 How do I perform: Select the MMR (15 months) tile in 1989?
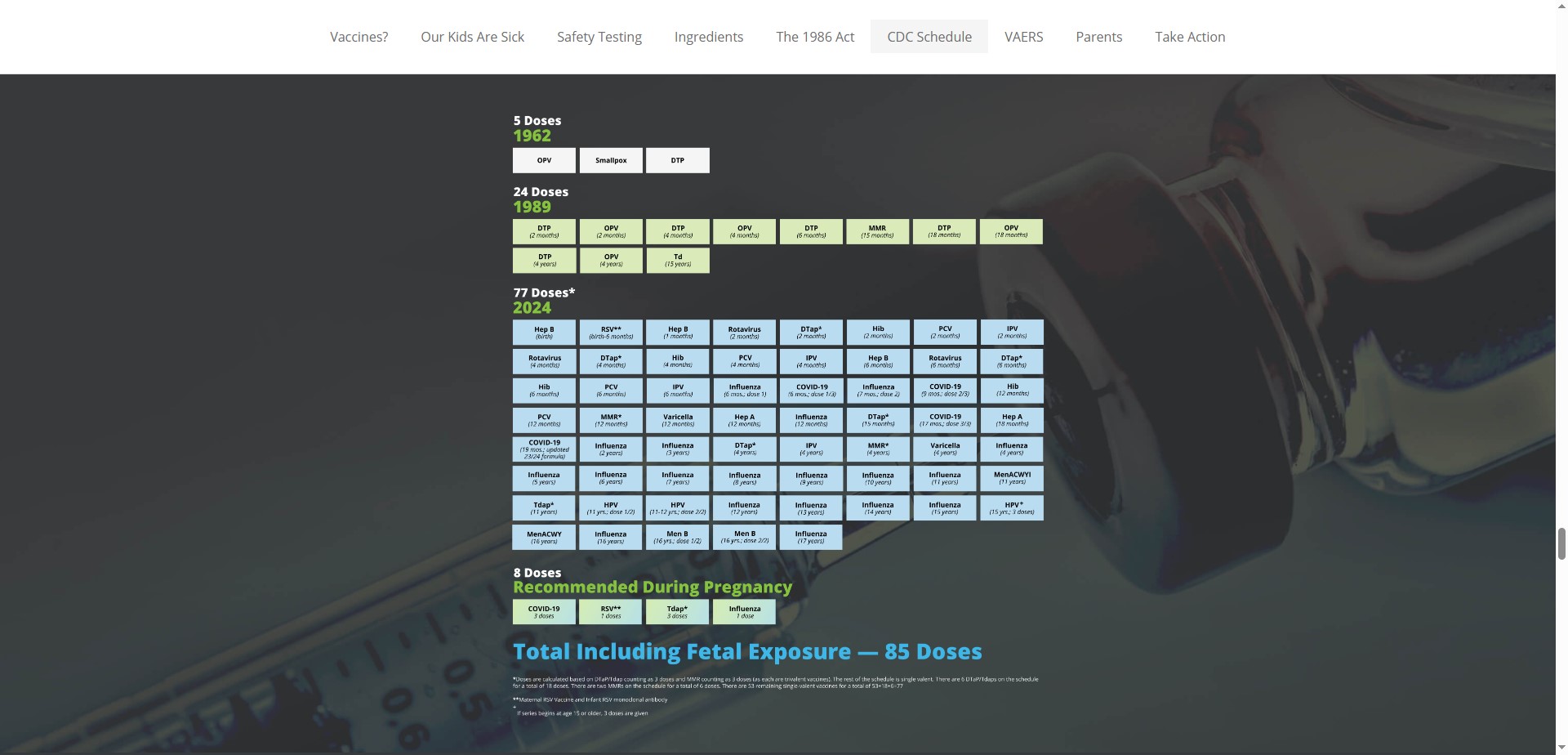pos(877,231)
